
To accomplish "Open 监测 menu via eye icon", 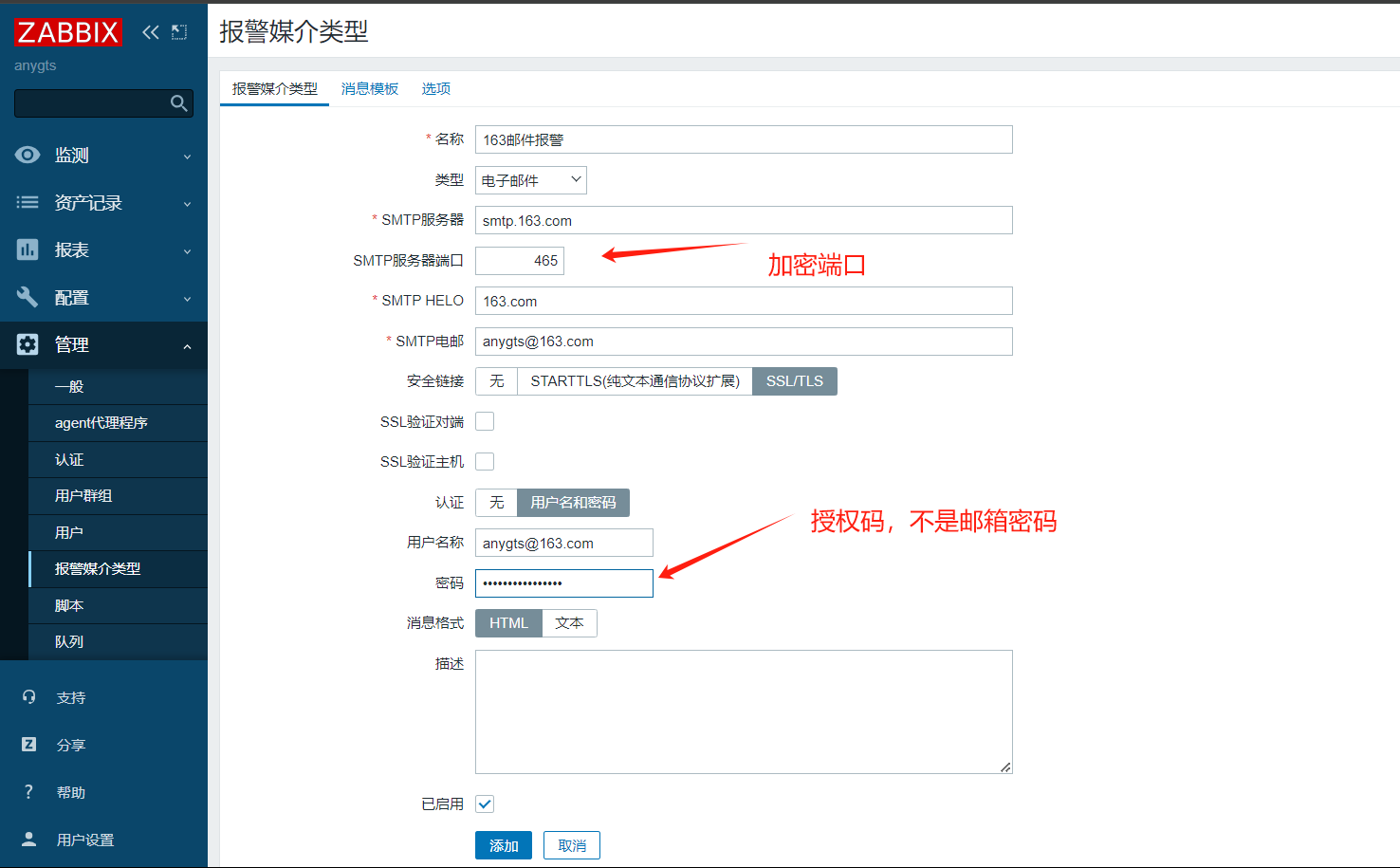I will pos(28,155).
